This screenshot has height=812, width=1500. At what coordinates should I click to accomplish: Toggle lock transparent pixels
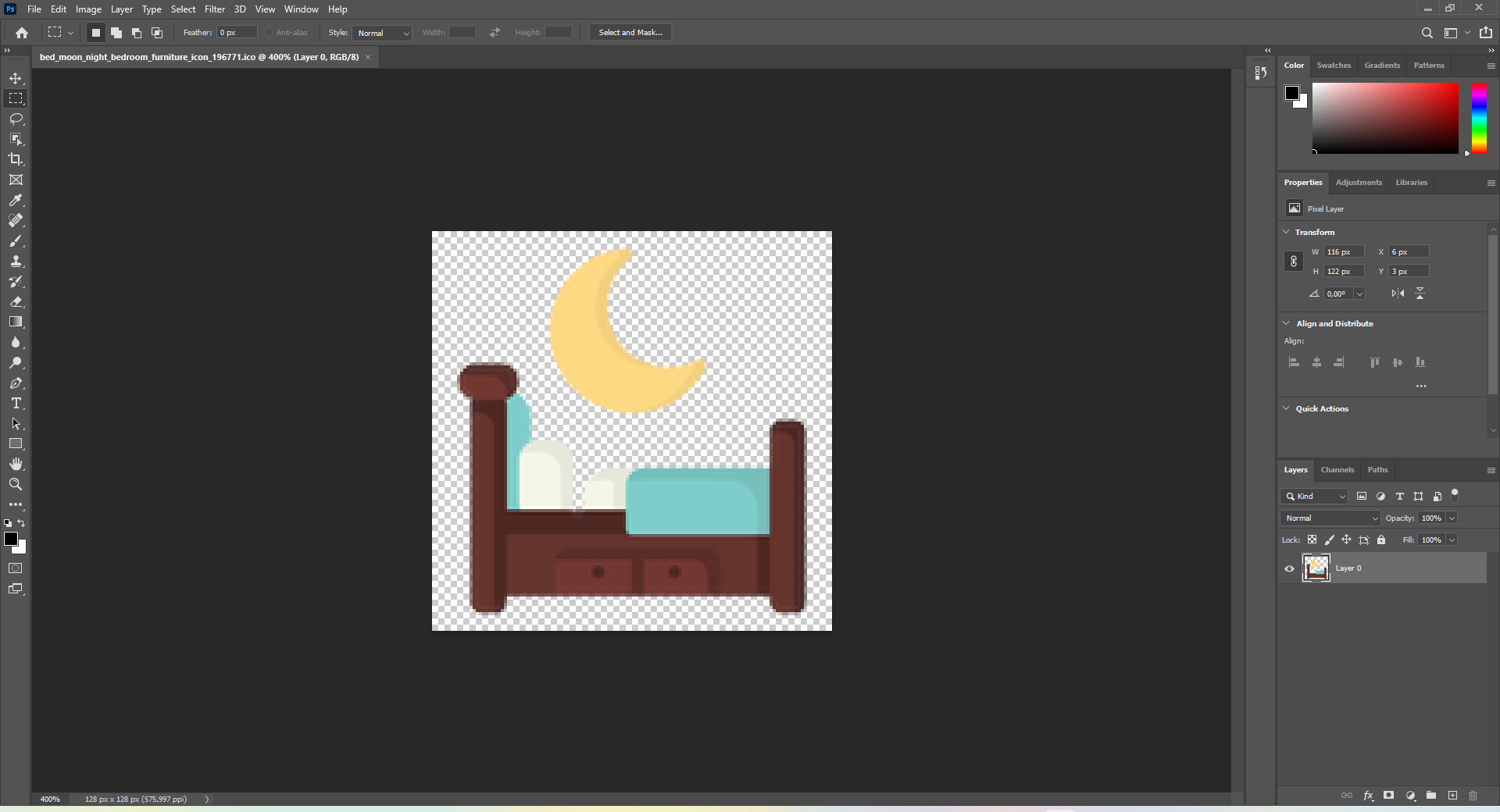1312,540
